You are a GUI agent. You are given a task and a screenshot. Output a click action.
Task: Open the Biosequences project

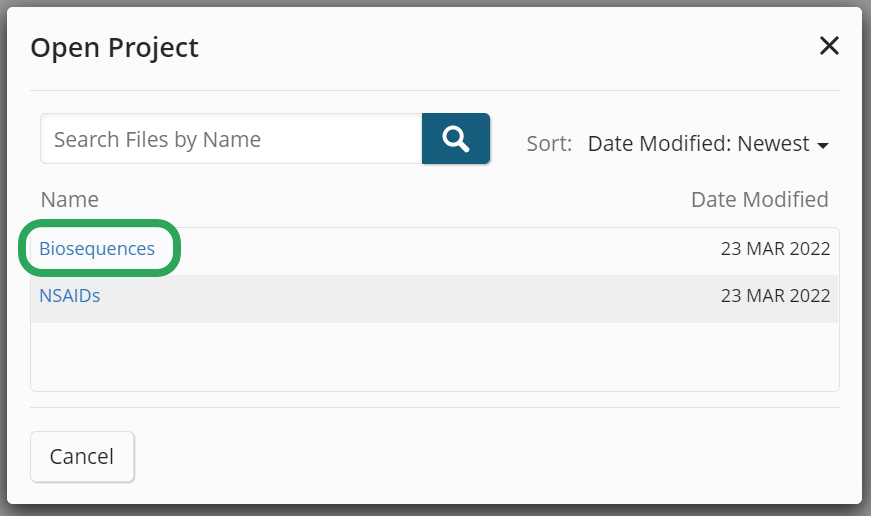97,249
